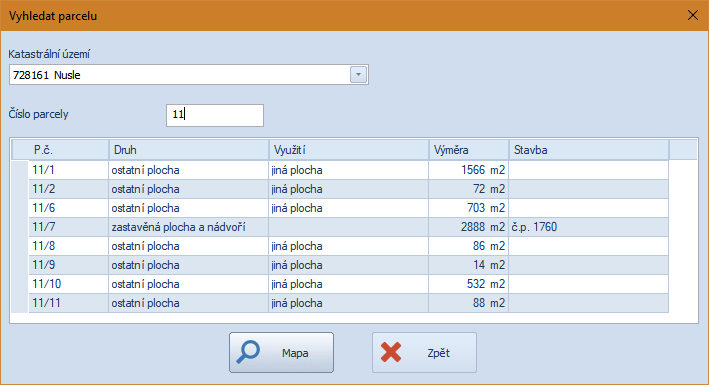This screenshot has height=385, width=709.
Task: Click the '532 m2' area cell
Action: (x=468, y=284)
